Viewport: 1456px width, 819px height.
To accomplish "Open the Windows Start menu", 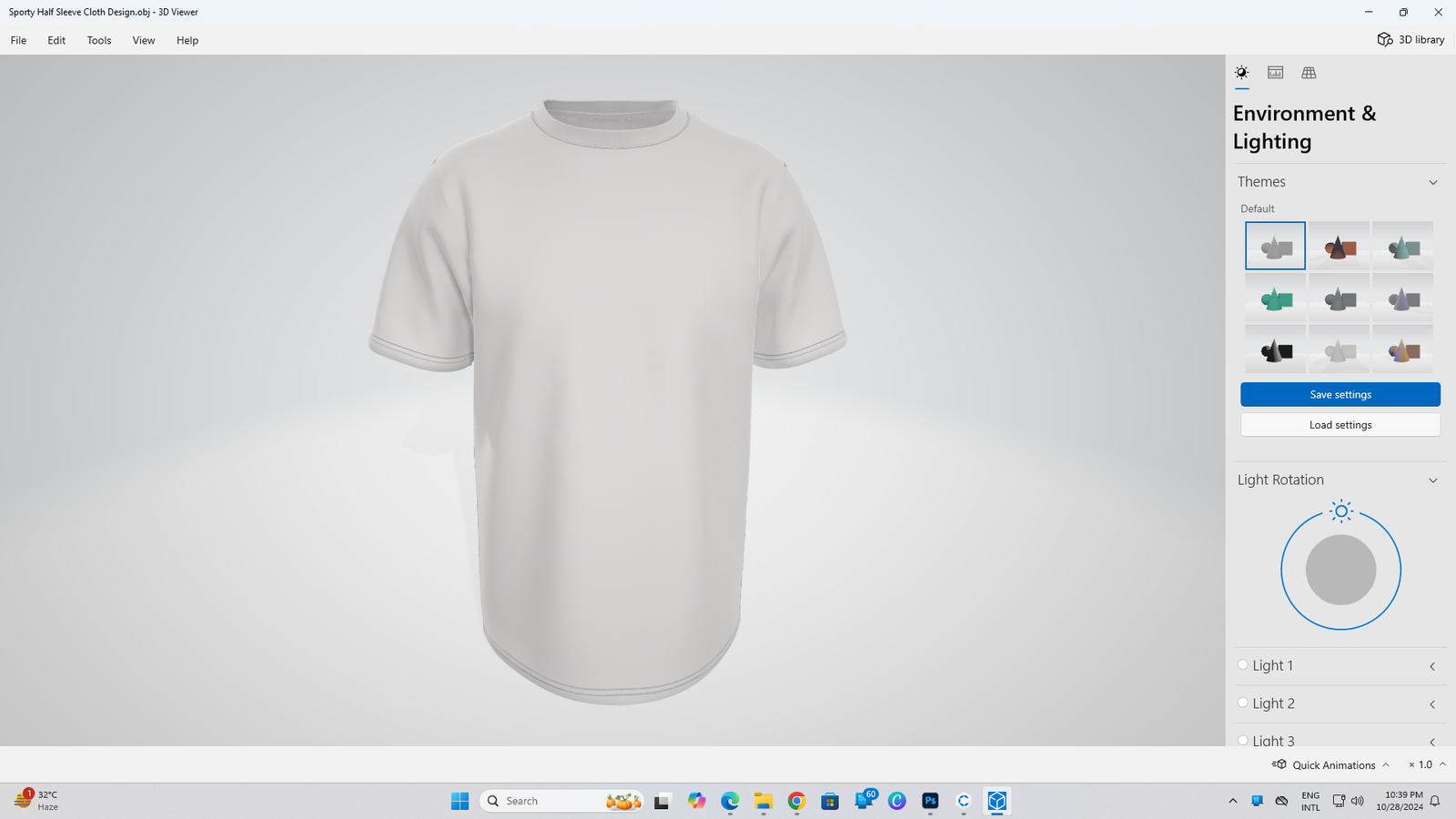I will (460, 801).
